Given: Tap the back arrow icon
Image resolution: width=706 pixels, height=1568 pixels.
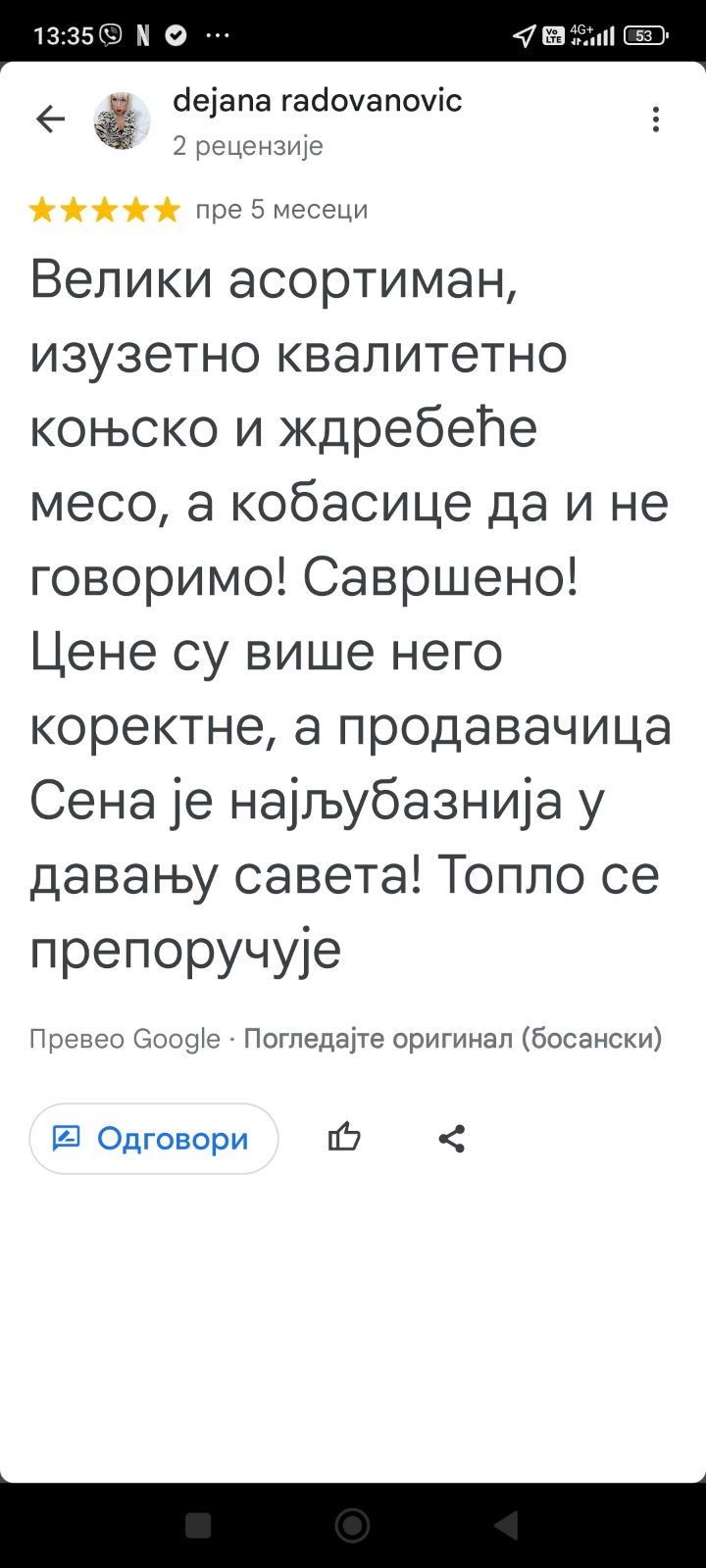Looking at the screenshot, I should [50, 120].
